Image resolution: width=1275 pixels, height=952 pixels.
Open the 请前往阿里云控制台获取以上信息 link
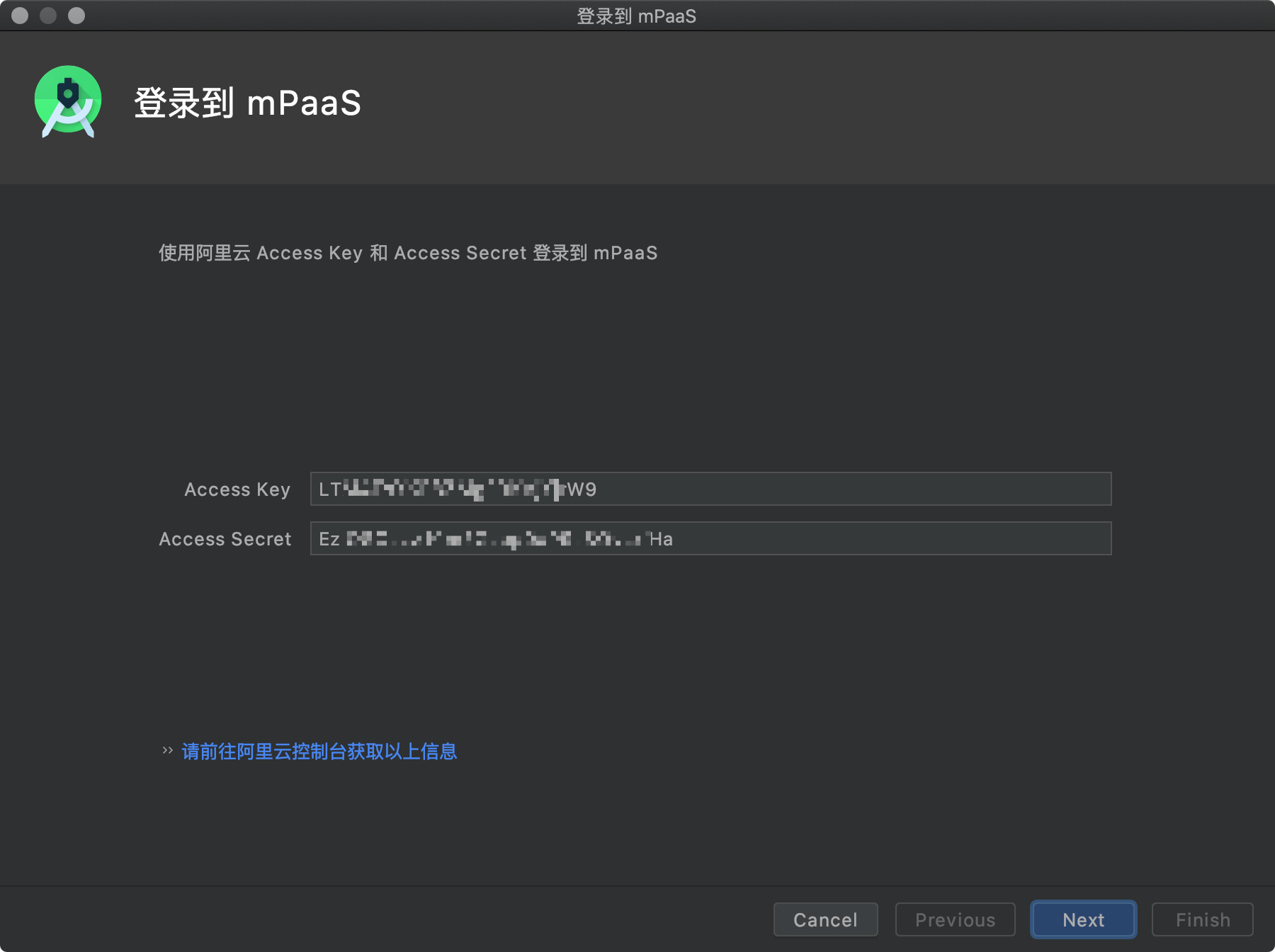(x=319, y=751)
